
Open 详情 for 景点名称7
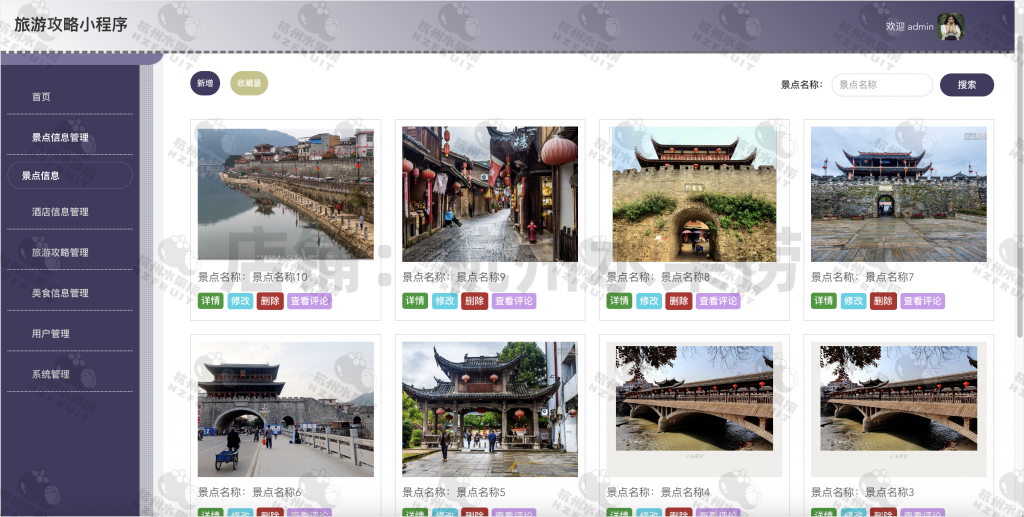coord(824,301)
